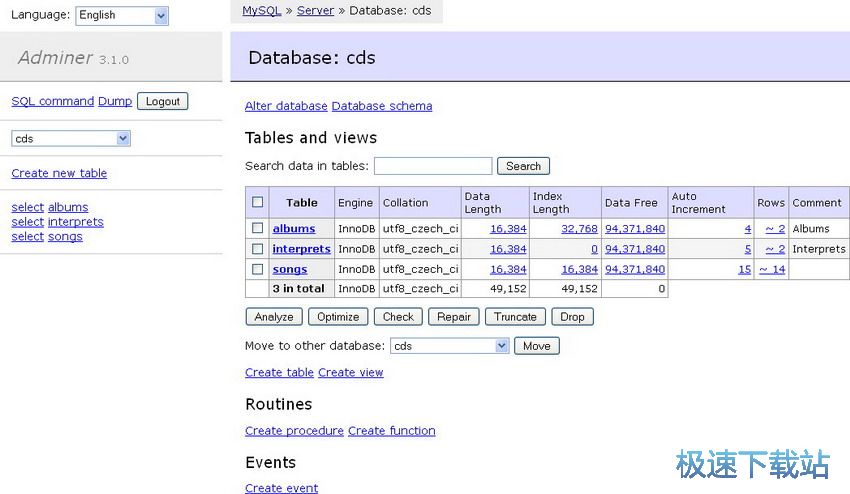Click the 49,152 total data length cell
Viewport: 850px width, 494px height.
495,288
